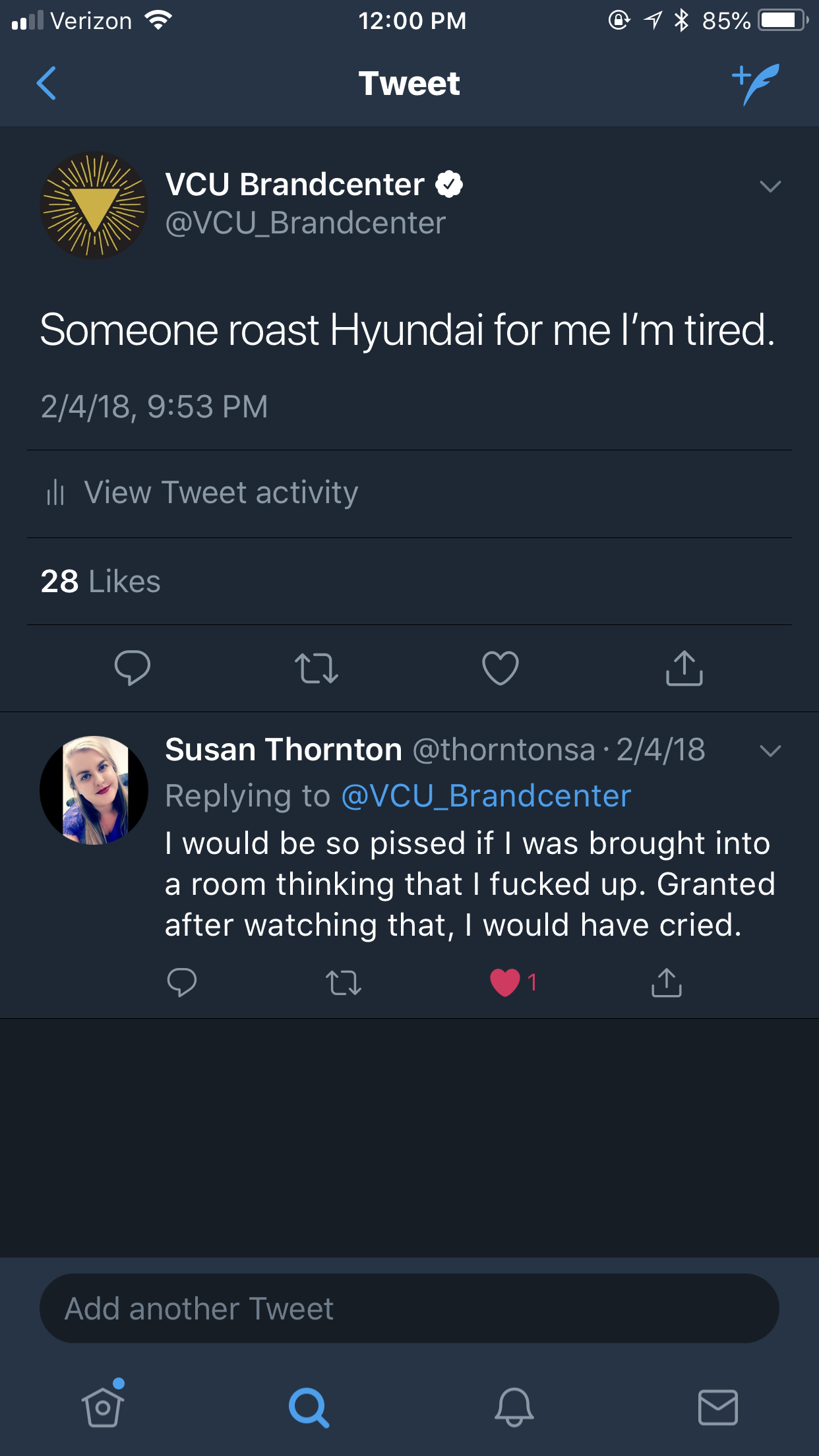Tap the Add another Tweet field
Image resolution: width=819 pixels, height=1456 pixels.
pyautogui.click(x=409, y=1308)
